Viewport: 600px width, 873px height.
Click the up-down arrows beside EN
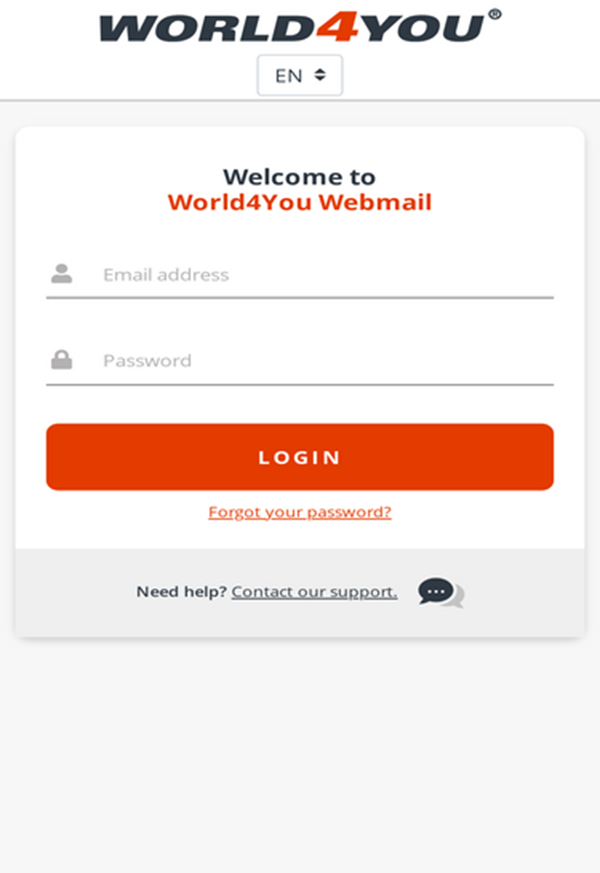point(319,75)
